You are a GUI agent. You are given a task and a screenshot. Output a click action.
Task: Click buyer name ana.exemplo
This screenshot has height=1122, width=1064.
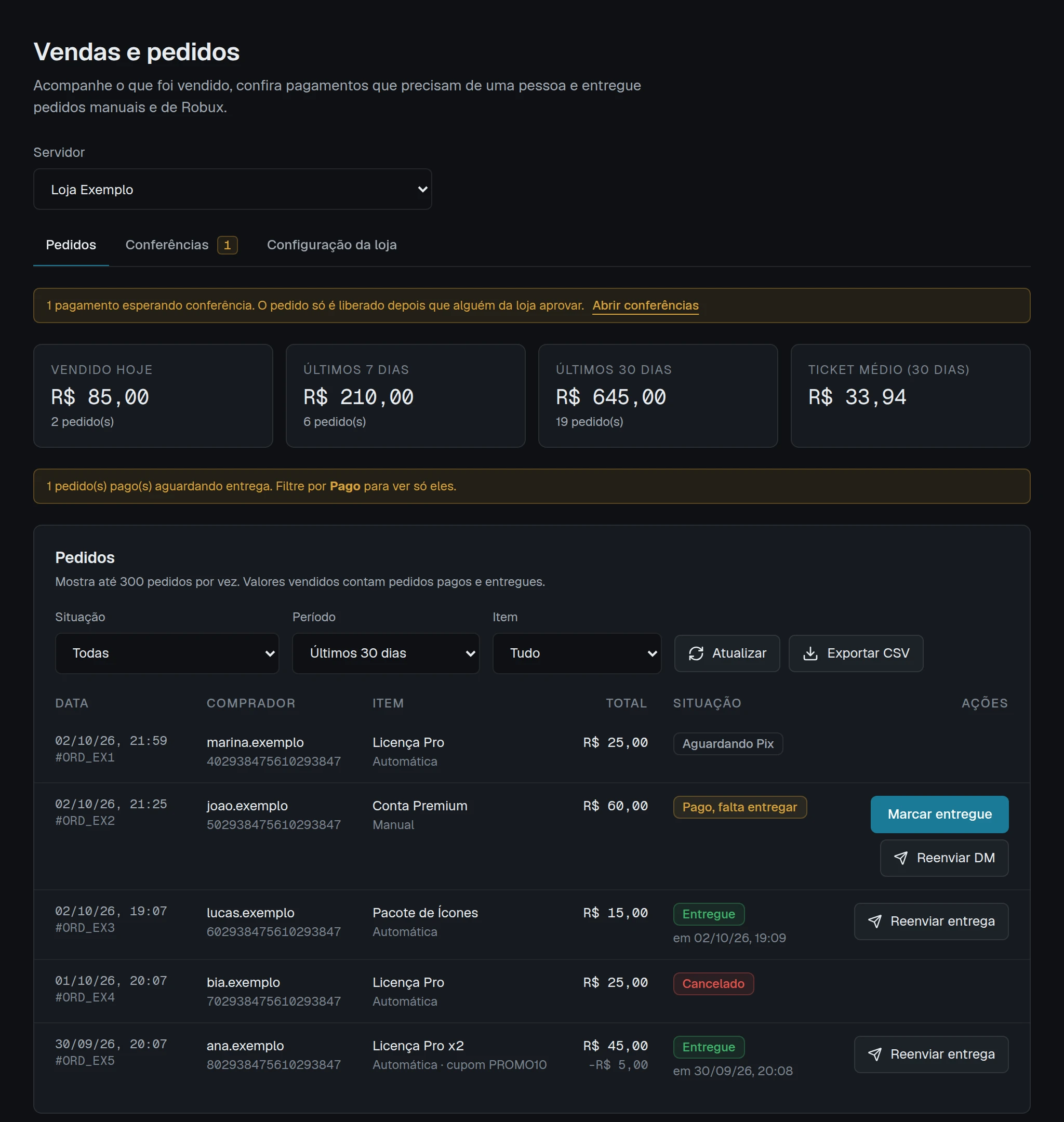click(245, 1046)
